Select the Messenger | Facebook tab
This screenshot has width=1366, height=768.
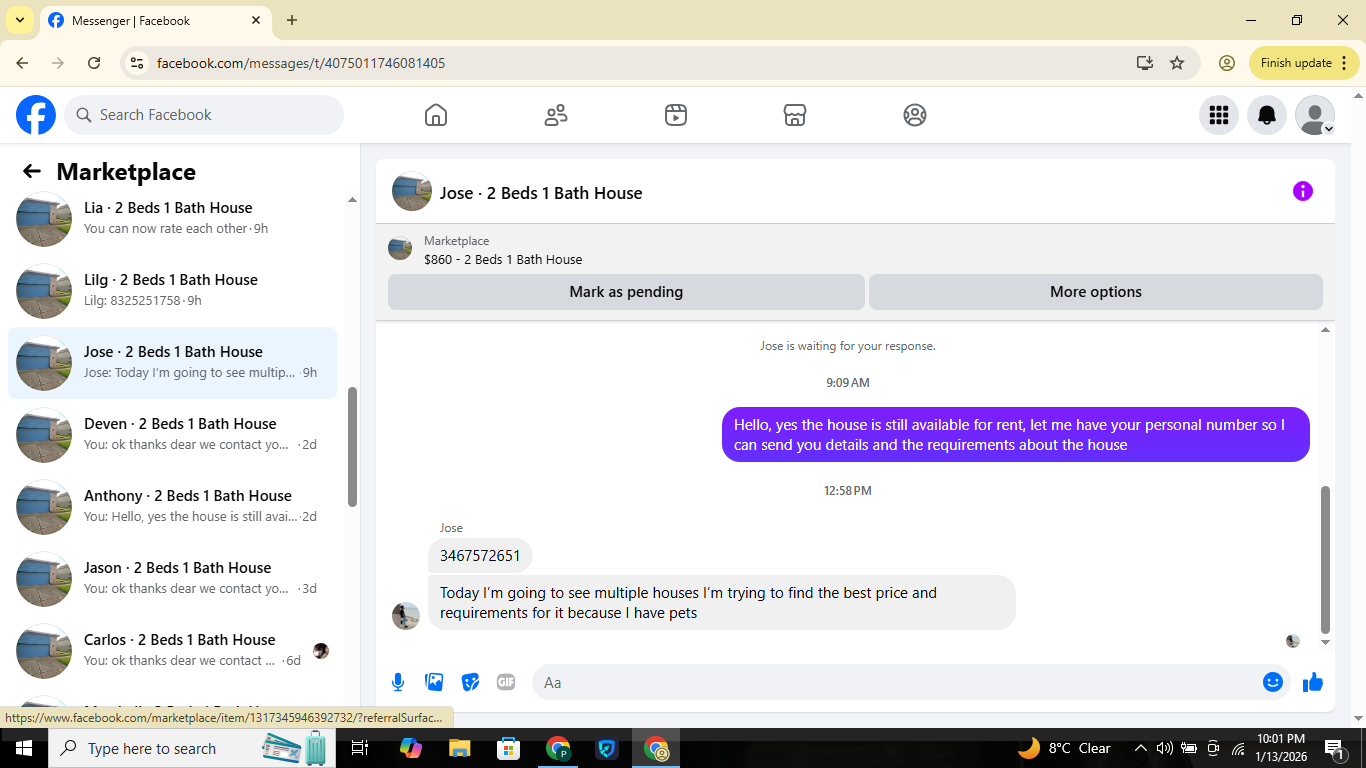point(156,20)
